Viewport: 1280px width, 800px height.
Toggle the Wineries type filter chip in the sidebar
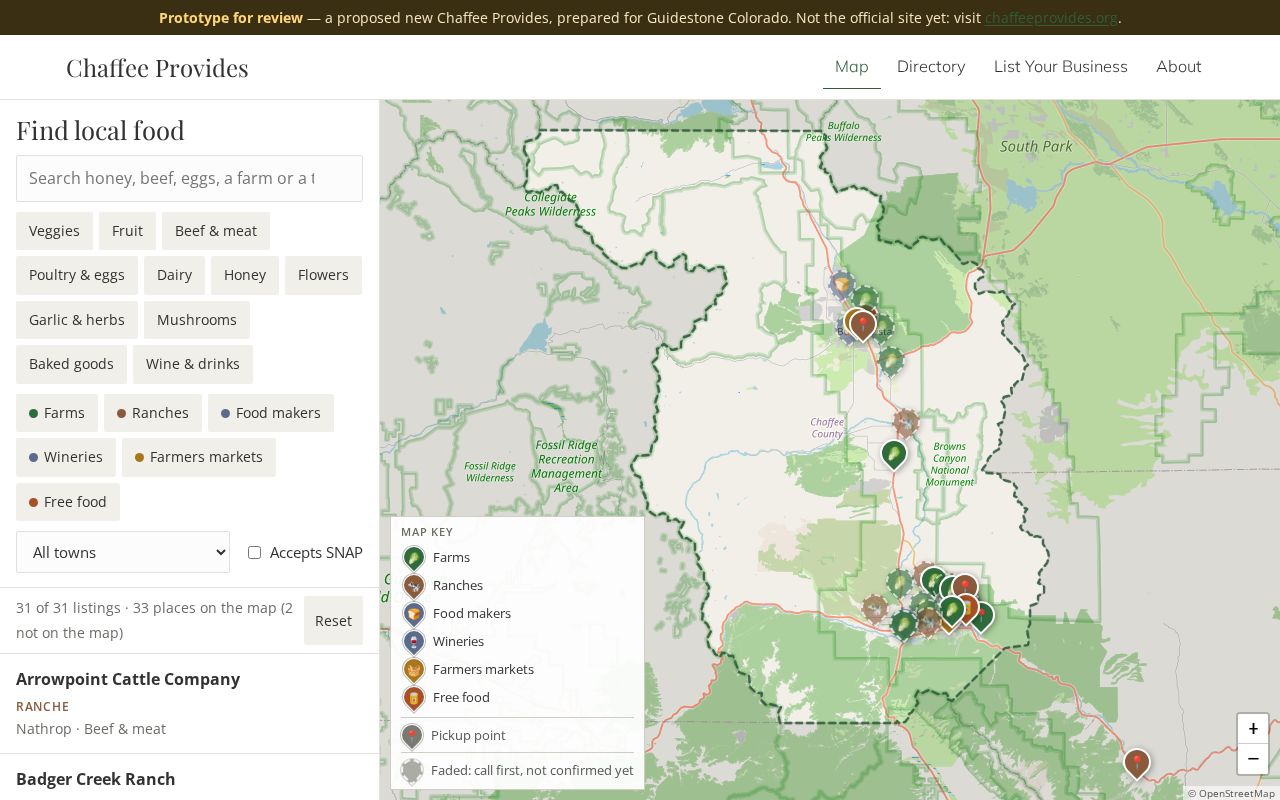66,457
